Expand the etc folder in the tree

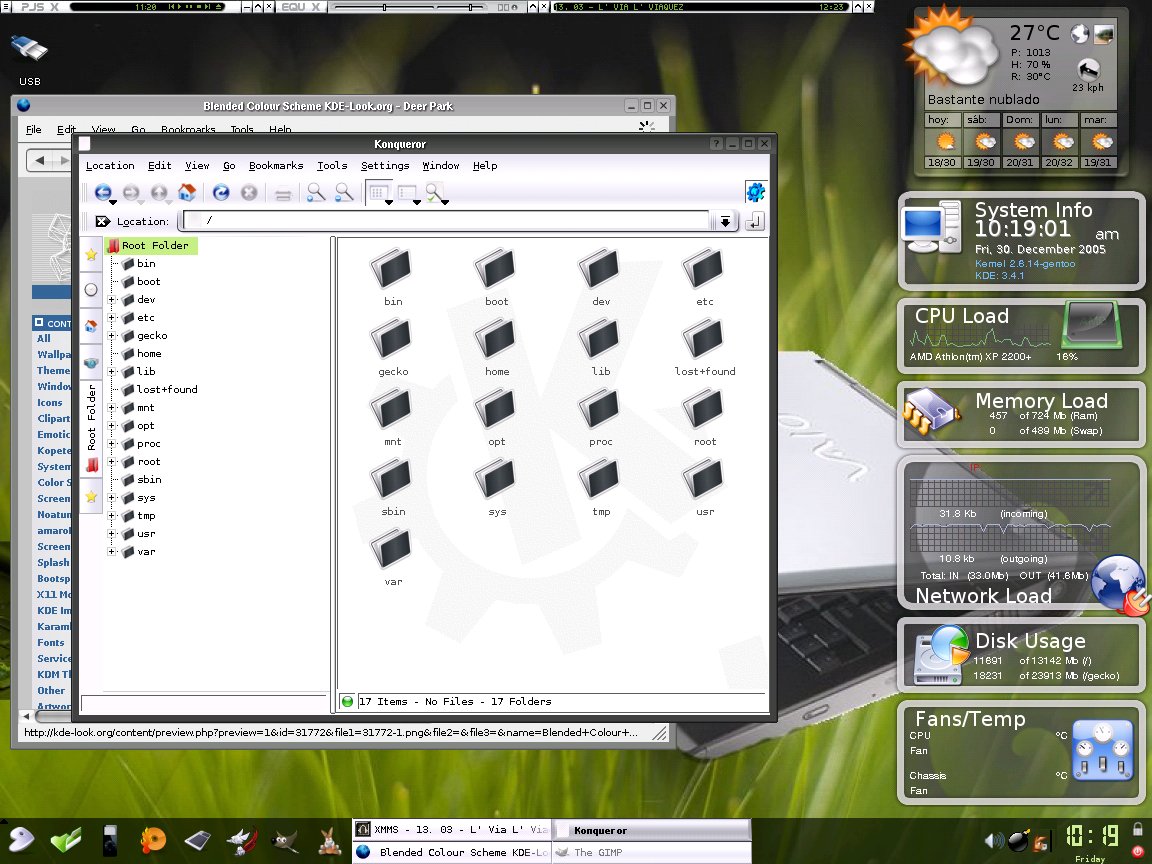(112, 318)
